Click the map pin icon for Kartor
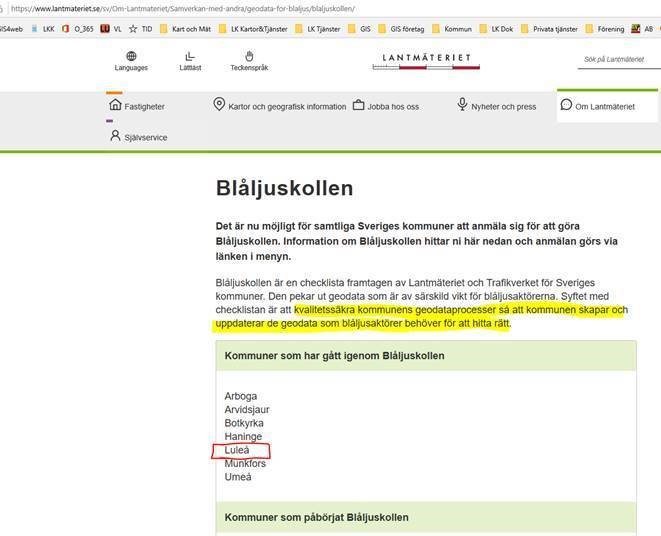The image size is (661, 536). [x=219, y=104]
